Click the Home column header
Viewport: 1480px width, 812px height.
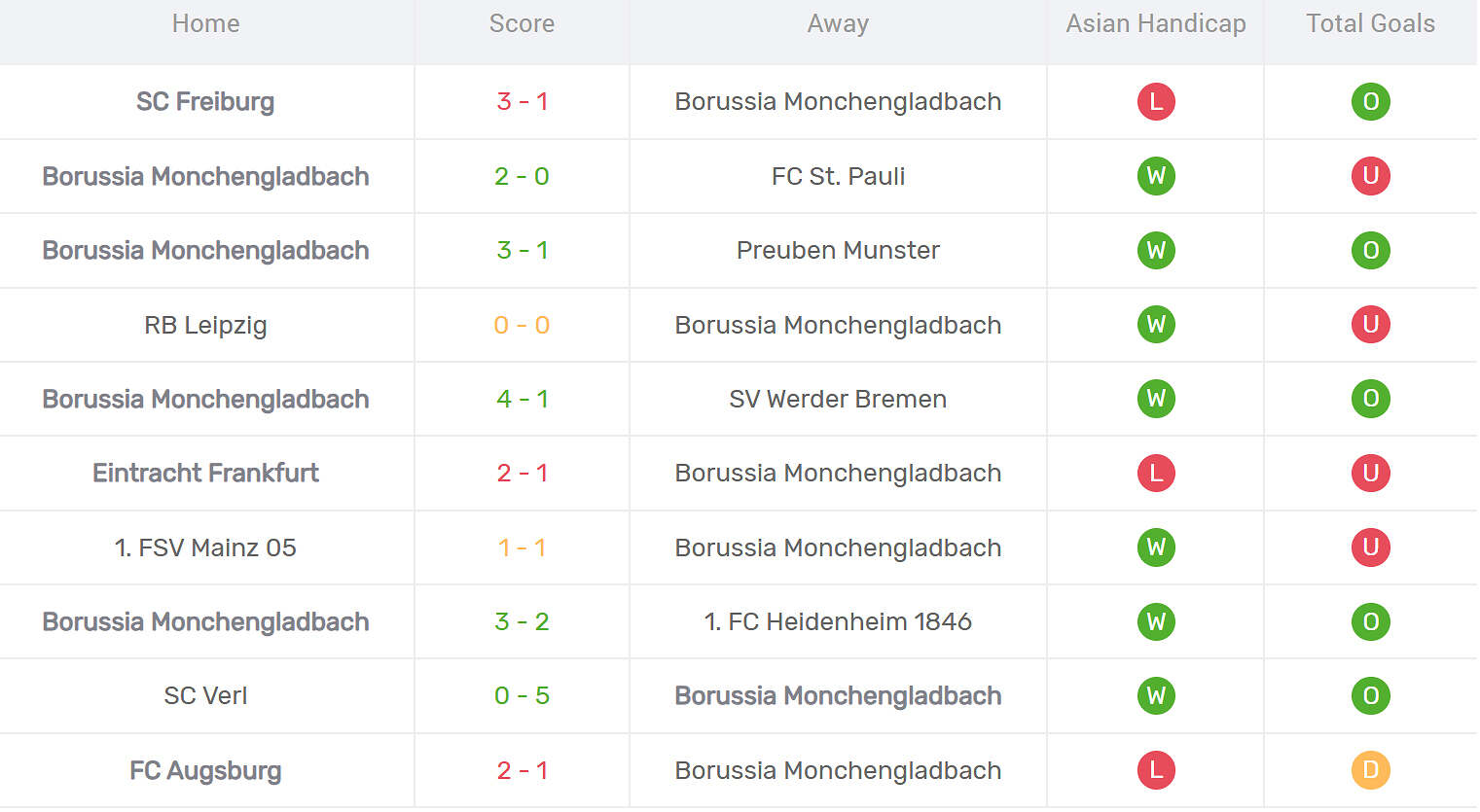point(205,24)
